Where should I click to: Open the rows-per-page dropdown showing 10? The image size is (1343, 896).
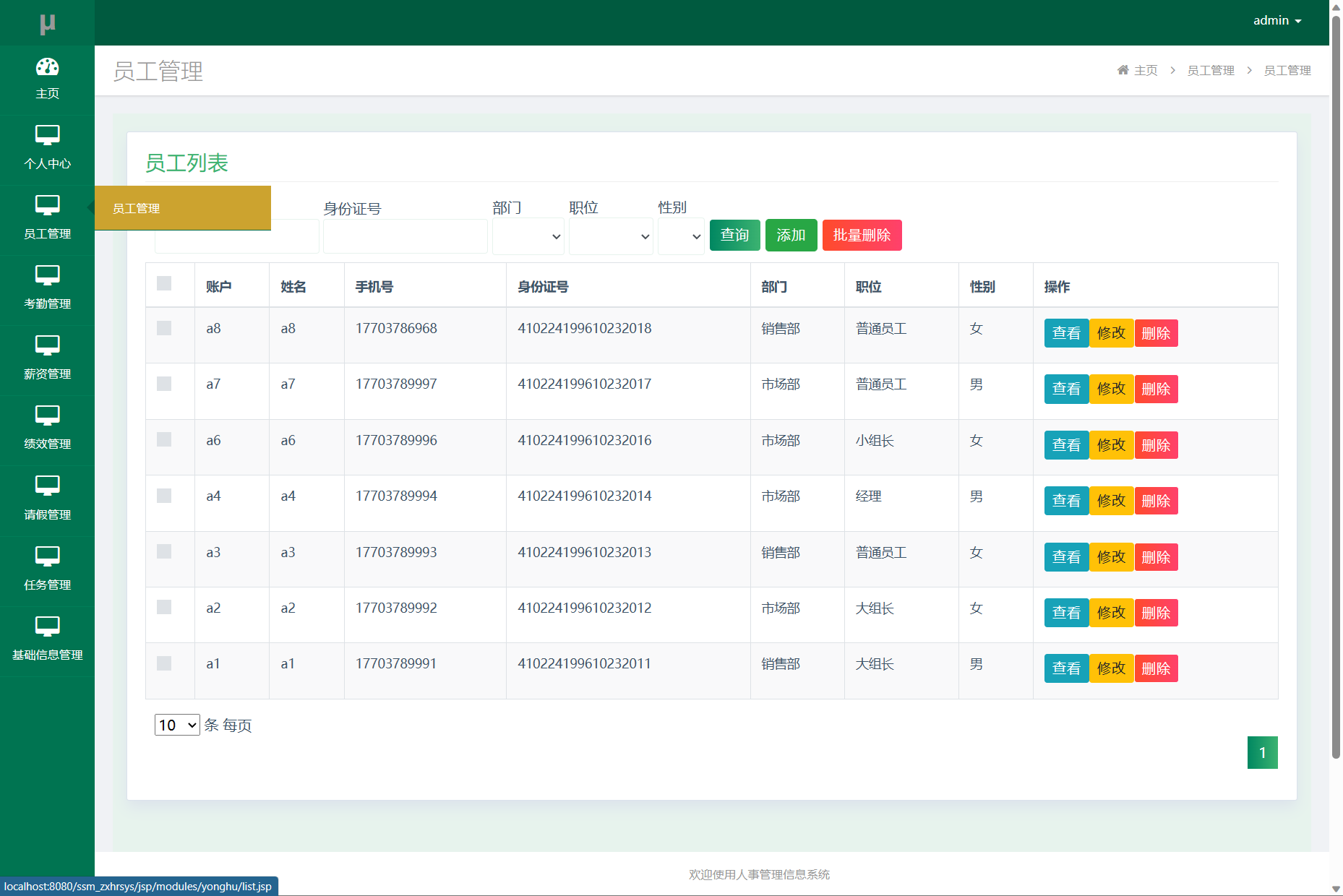point(177,725)
